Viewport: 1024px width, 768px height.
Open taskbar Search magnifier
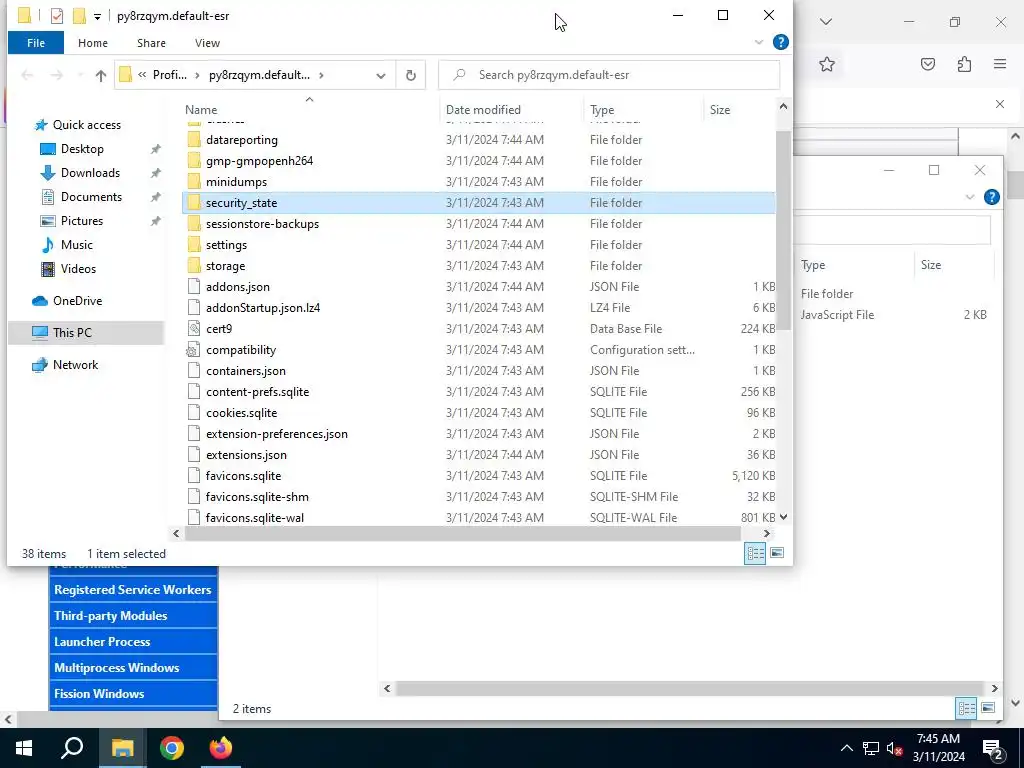pos(72,748)
